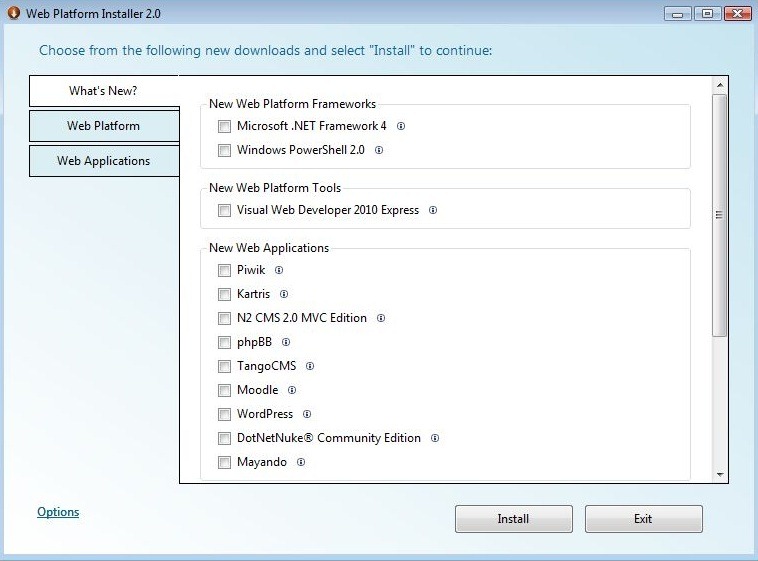View info for N2 CMS 2.0 MVC Edition

[x=381, y=318]
